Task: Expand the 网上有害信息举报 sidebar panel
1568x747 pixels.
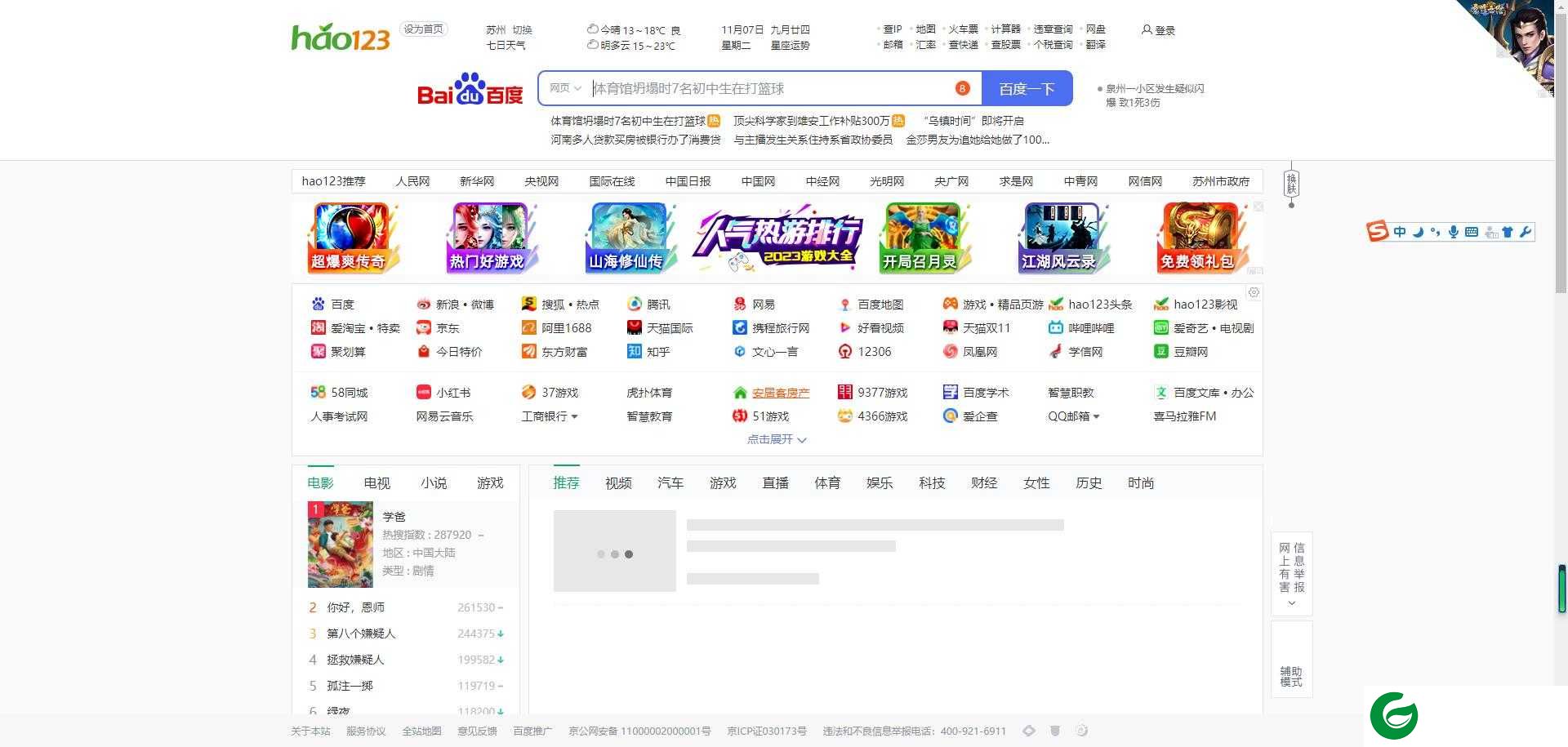Action: pos(1291,574)
